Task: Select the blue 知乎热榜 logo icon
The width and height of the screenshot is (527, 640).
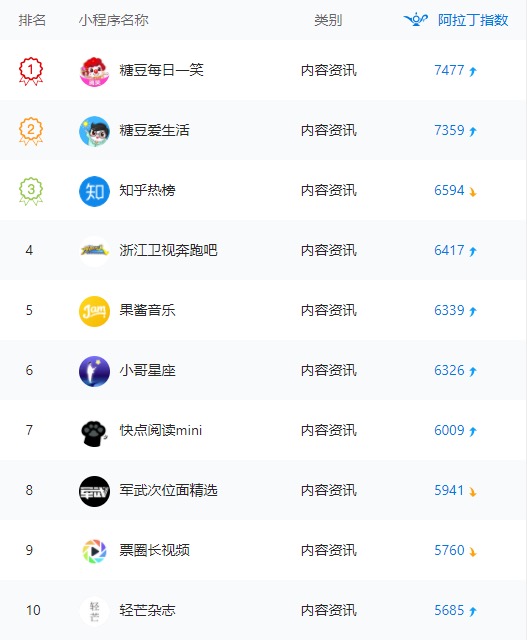Action: (x=94, y=191)
